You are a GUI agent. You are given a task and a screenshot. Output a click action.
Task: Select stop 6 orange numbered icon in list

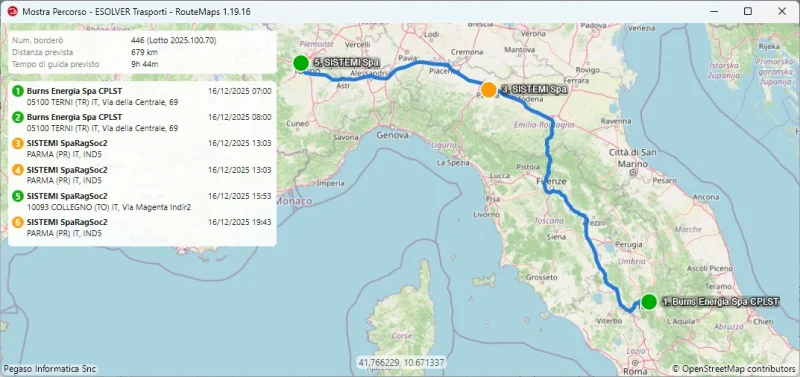[18, 222]
